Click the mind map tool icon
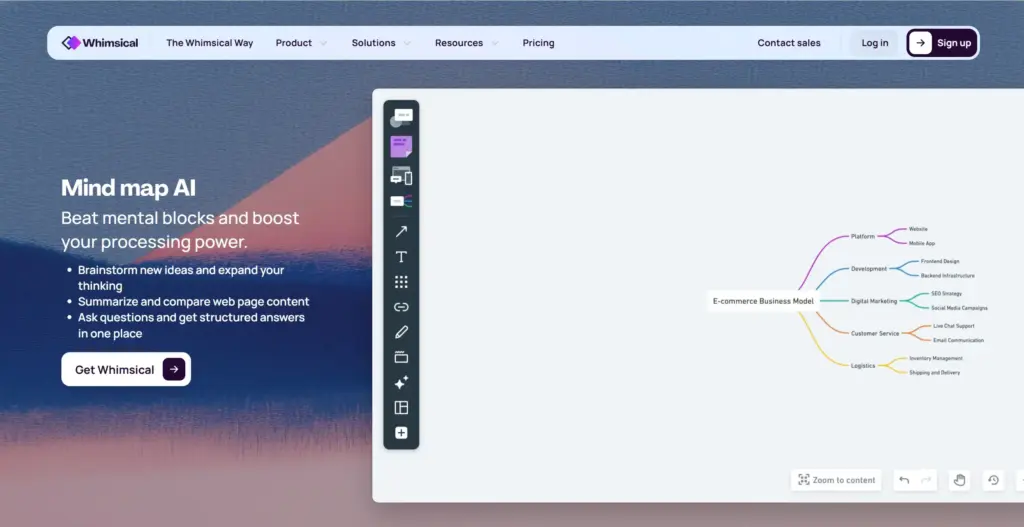This screenshot has width=1024, height=527. click(x=401, y=201)
